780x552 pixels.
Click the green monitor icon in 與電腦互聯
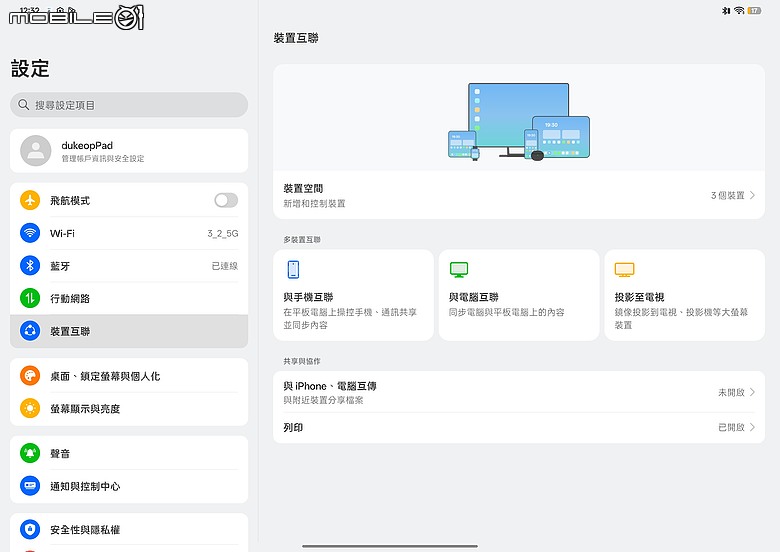[459, 270]
